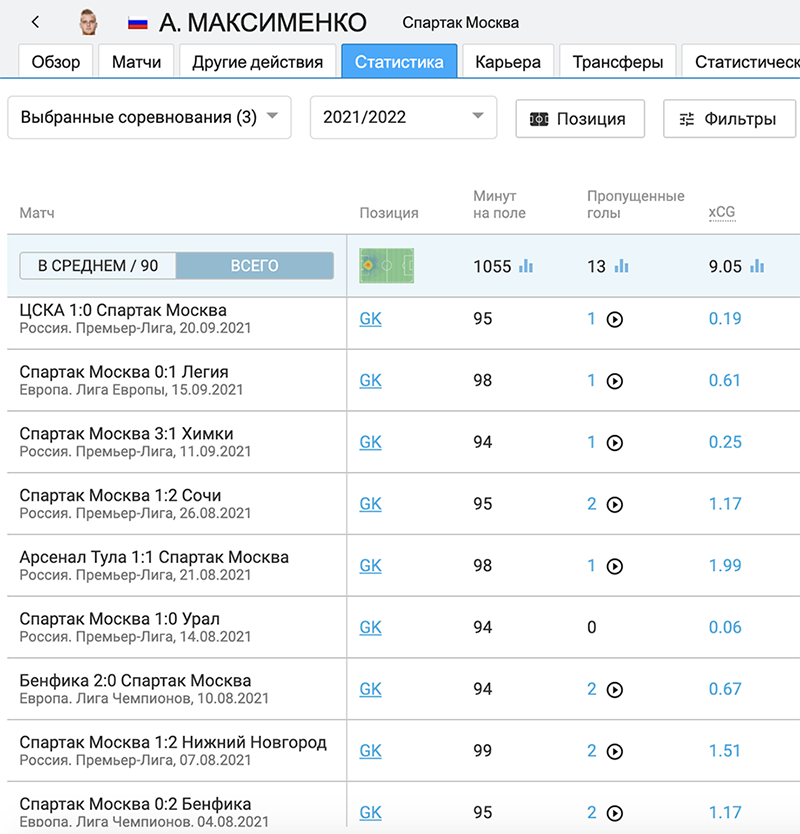Play conceded goals video for Бенфика 2:0 match
The height and width of the screenshot is (834, 800).
(615, 689)
